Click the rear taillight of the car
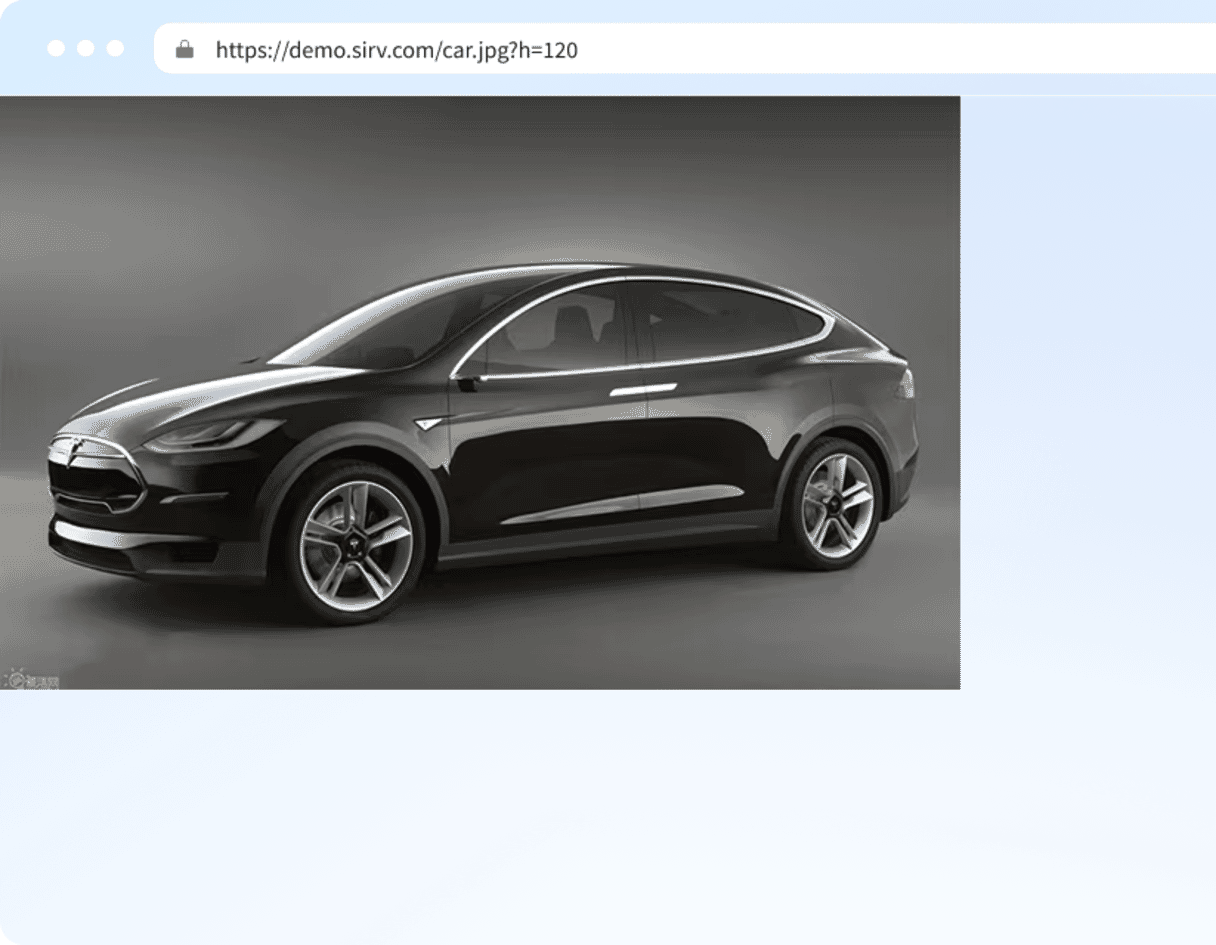1216x945 pixels. (908, 382)
